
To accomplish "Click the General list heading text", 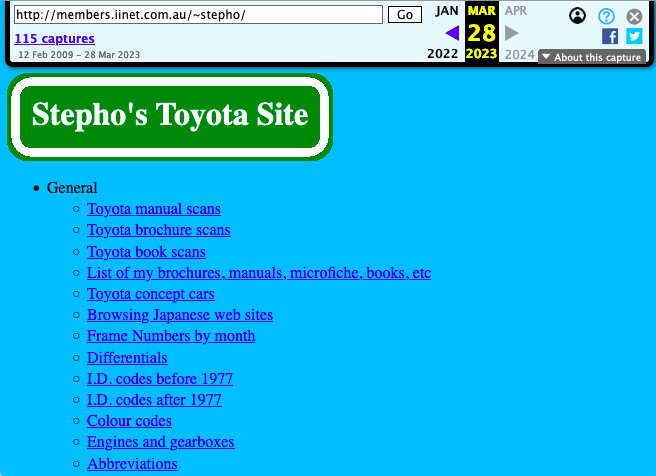I will 72,188.
